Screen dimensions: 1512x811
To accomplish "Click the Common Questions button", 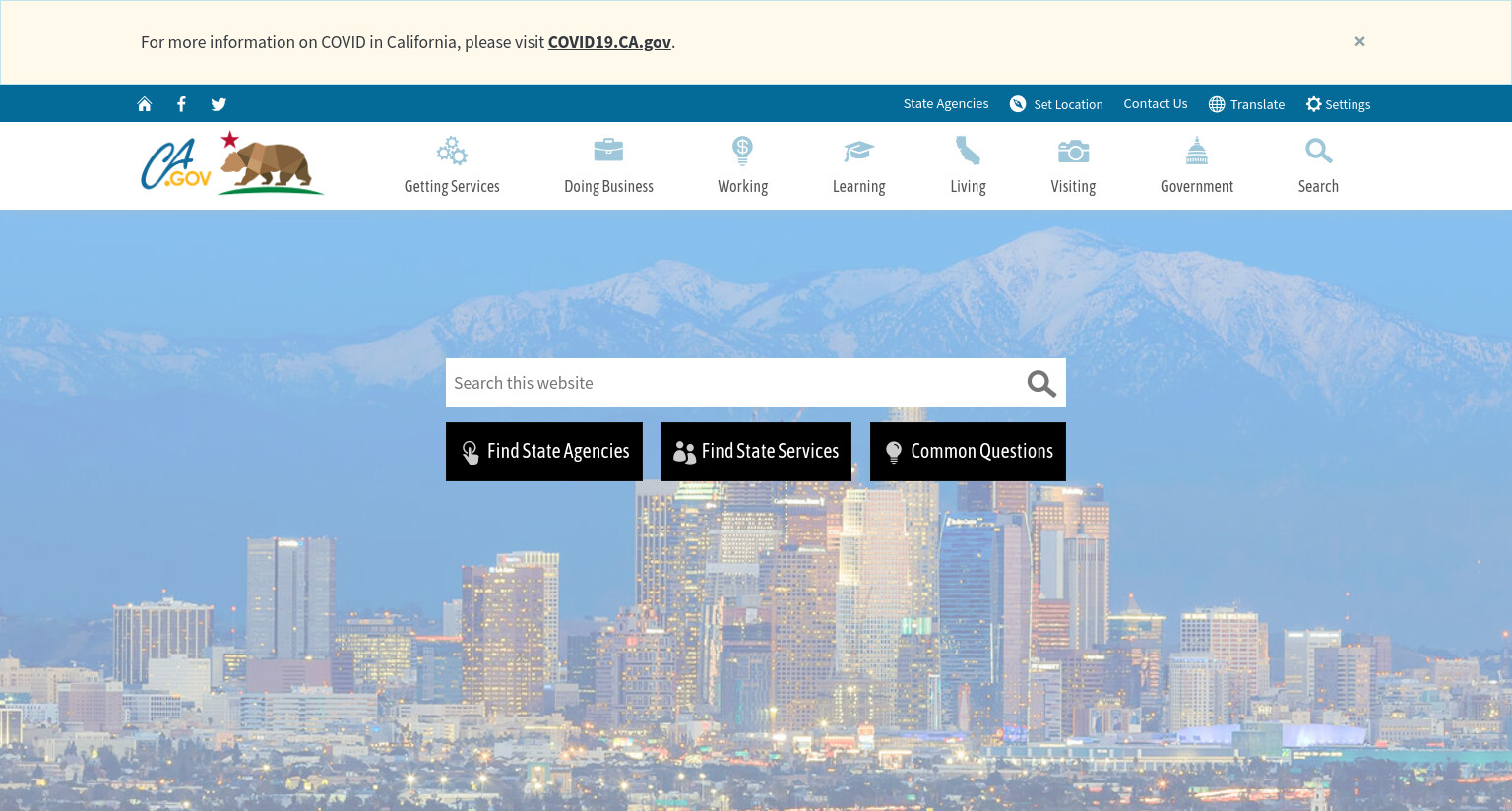I will pyautogui.click(x=968, y=452).
